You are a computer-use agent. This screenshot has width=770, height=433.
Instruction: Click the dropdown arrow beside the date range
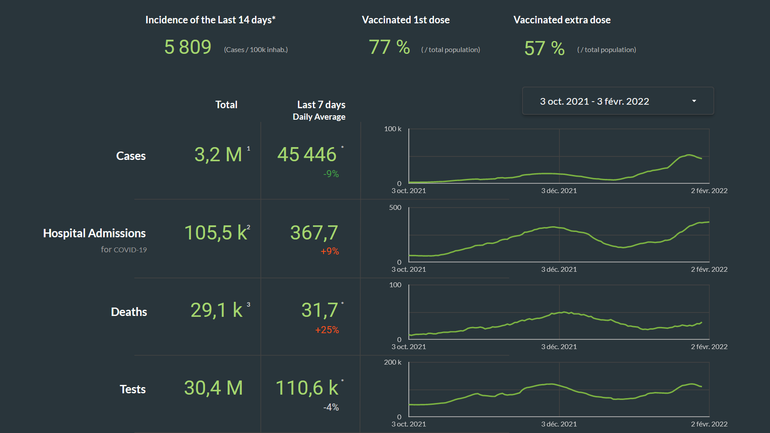click(x=694, y=101)
